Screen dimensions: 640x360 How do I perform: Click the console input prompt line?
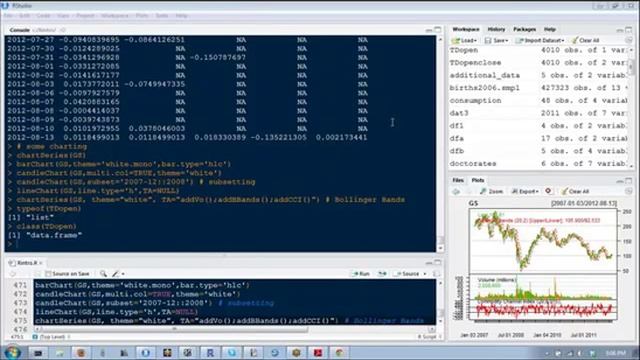pos(220,244)
